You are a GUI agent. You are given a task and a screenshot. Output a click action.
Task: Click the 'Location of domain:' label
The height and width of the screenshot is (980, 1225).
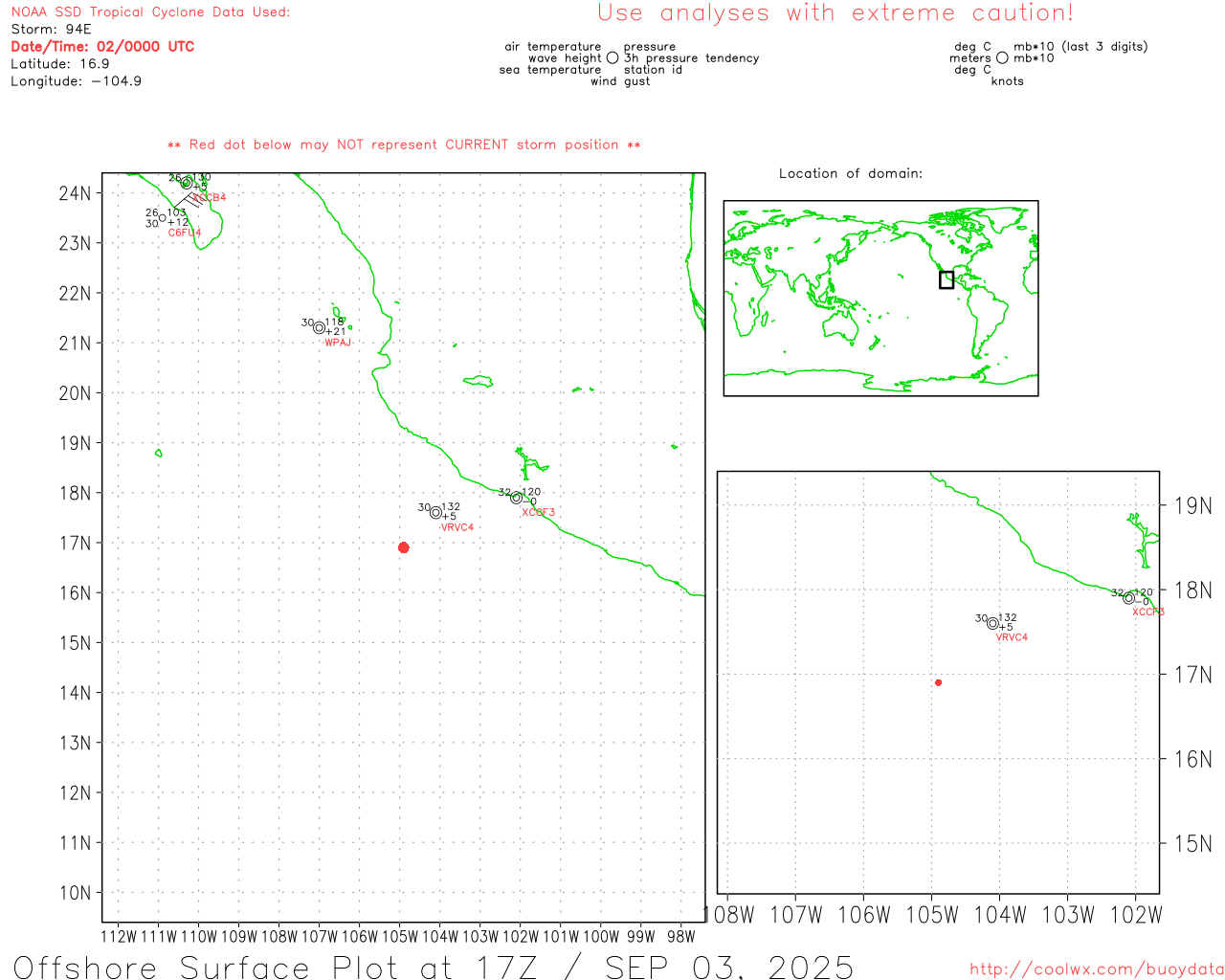click(851, 173)
